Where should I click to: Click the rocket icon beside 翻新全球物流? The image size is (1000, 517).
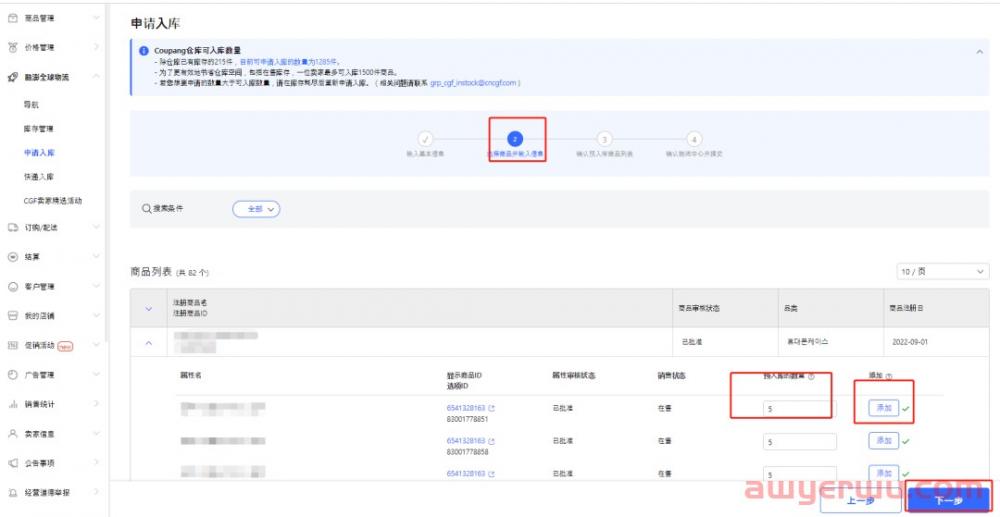tap(12, 77)
